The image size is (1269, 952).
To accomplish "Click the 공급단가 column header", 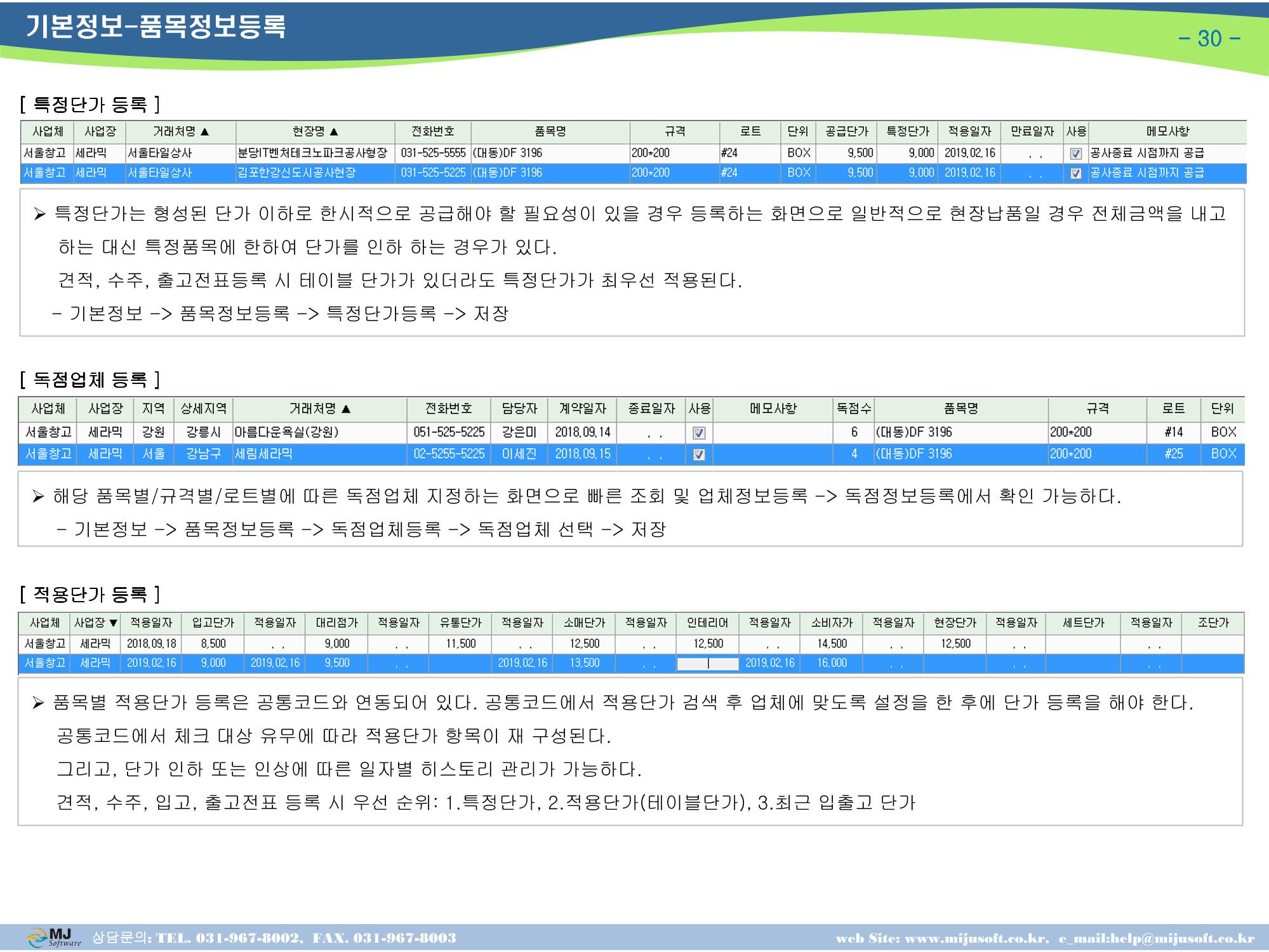I will (x=847, y=132).
